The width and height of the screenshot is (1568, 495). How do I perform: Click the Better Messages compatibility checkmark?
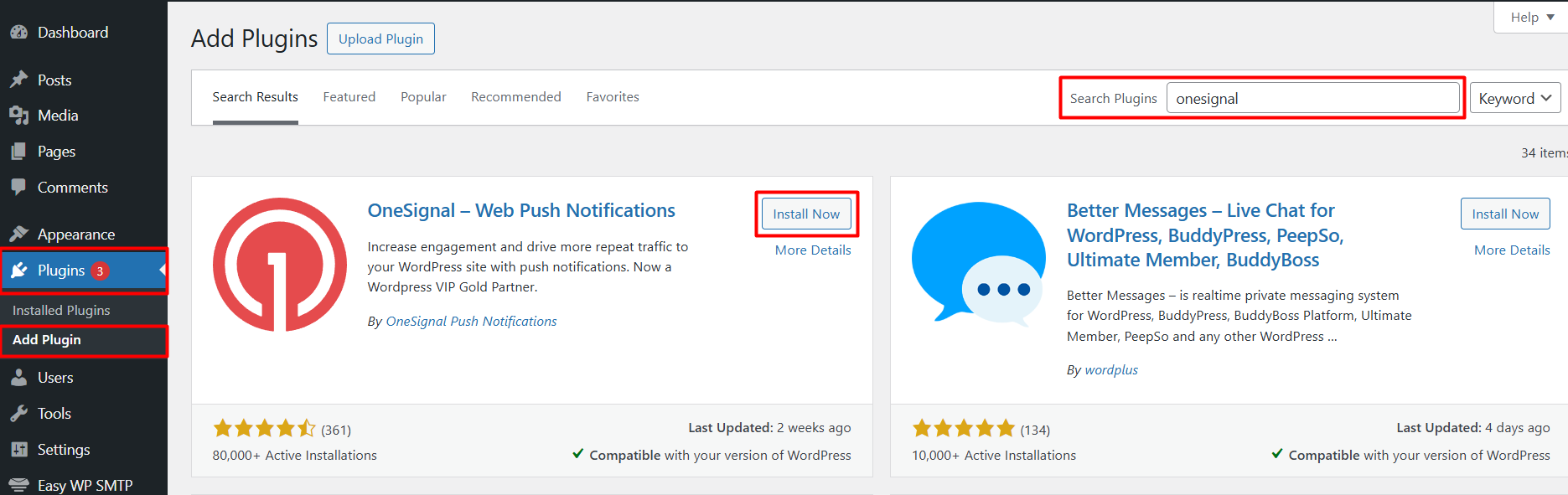[x=1277, y=454]
